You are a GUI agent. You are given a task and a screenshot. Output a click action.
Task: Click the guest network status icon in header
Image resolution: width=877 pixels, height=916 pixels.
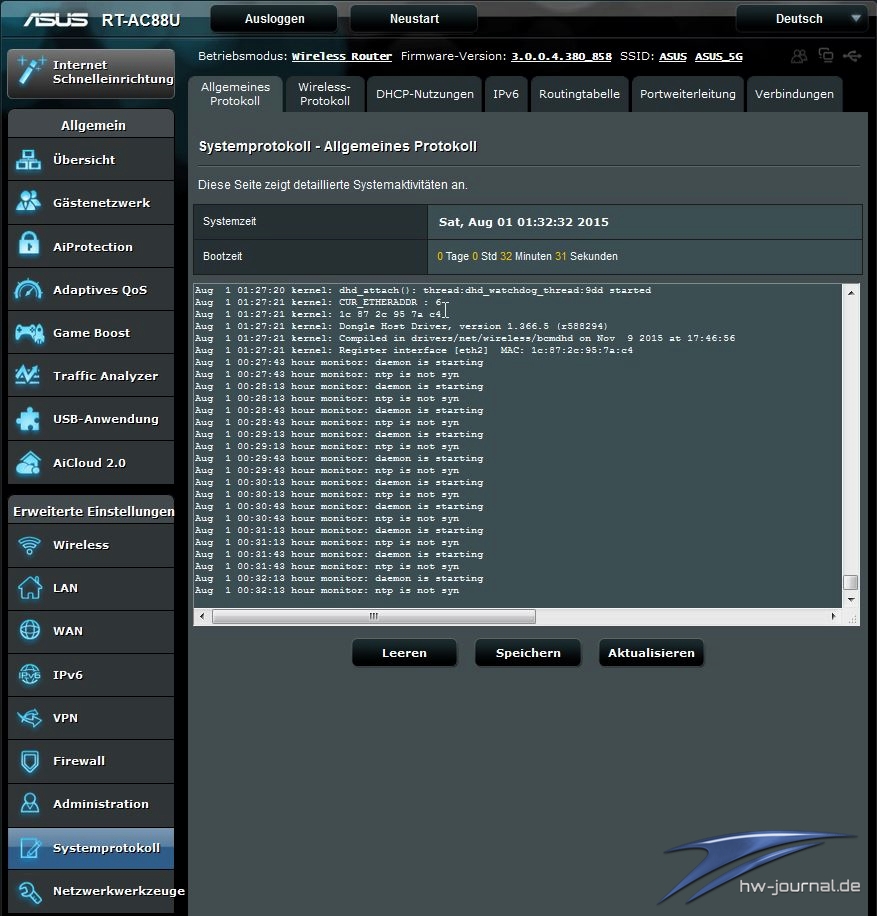799,56
